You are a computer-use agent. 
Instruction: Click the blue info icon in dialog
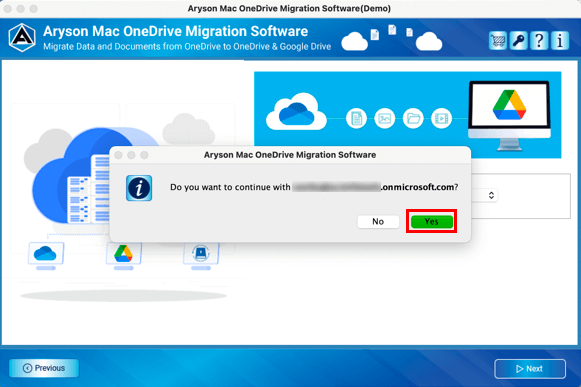[x=139, y=188]
